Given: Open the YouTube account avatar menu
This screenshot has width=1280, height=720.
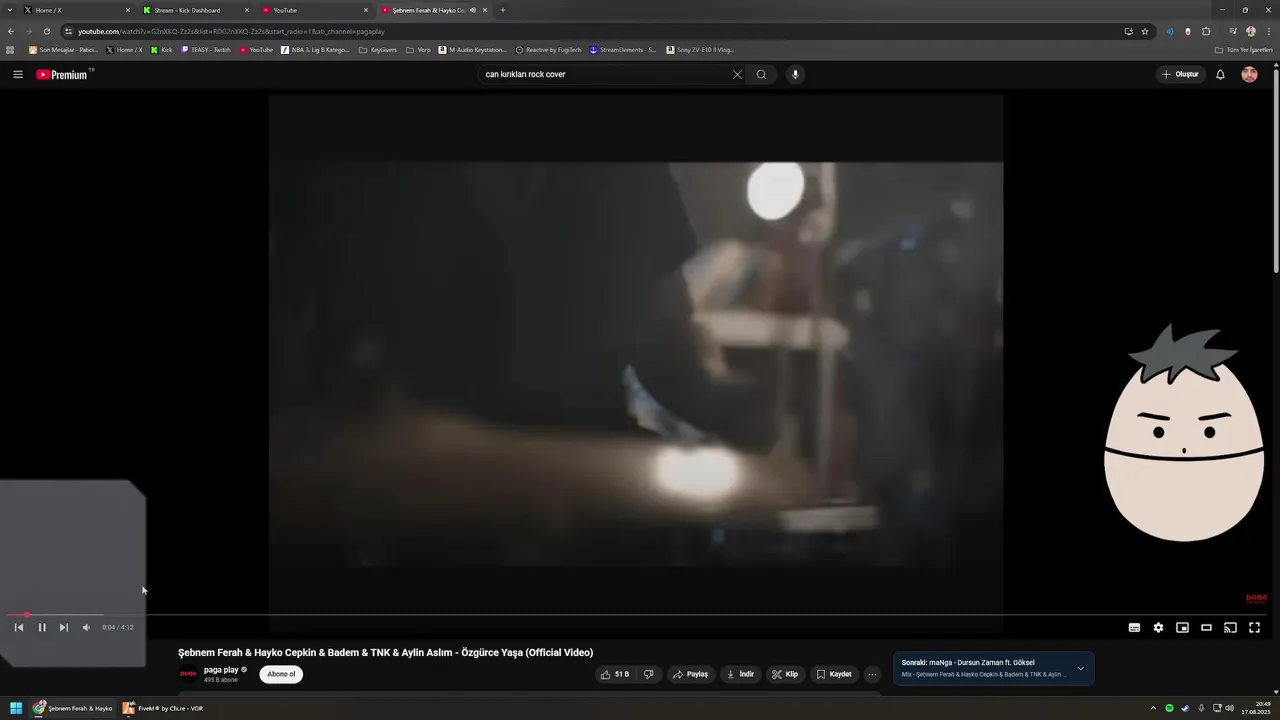Looking at the screenshot, I should click(1249, 74).
